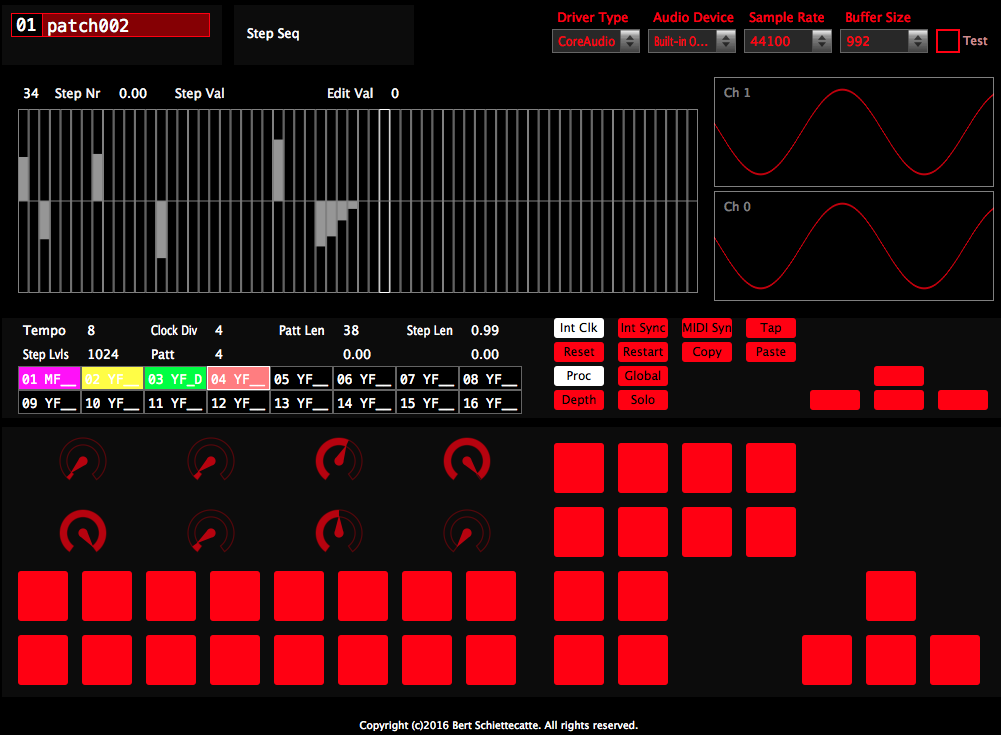Select module slot 08 YF__
1001x735 pixels.
pos(490,379)
